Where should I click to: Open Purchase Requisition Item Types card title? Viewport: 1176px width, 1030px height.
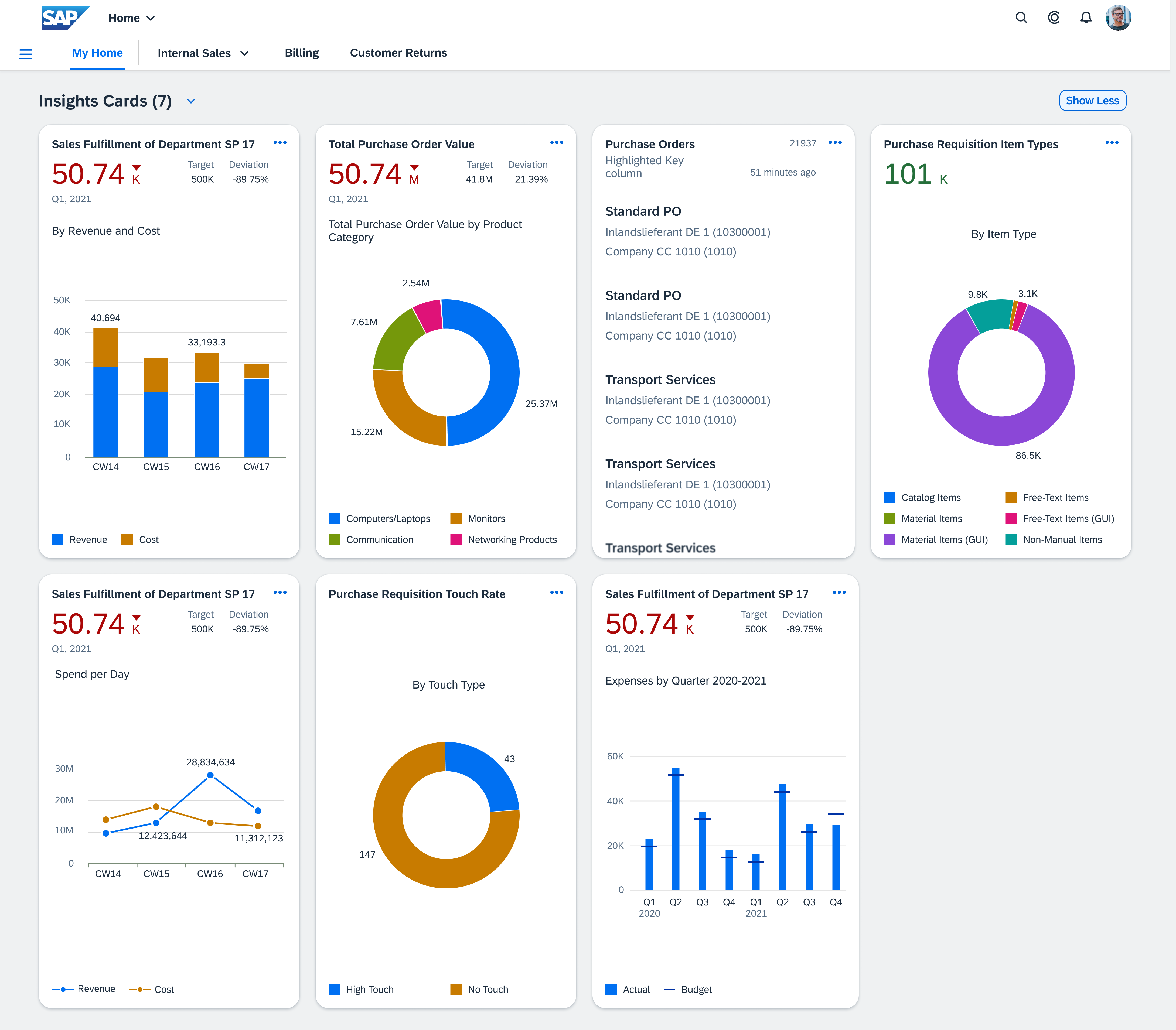pos(971,144)
